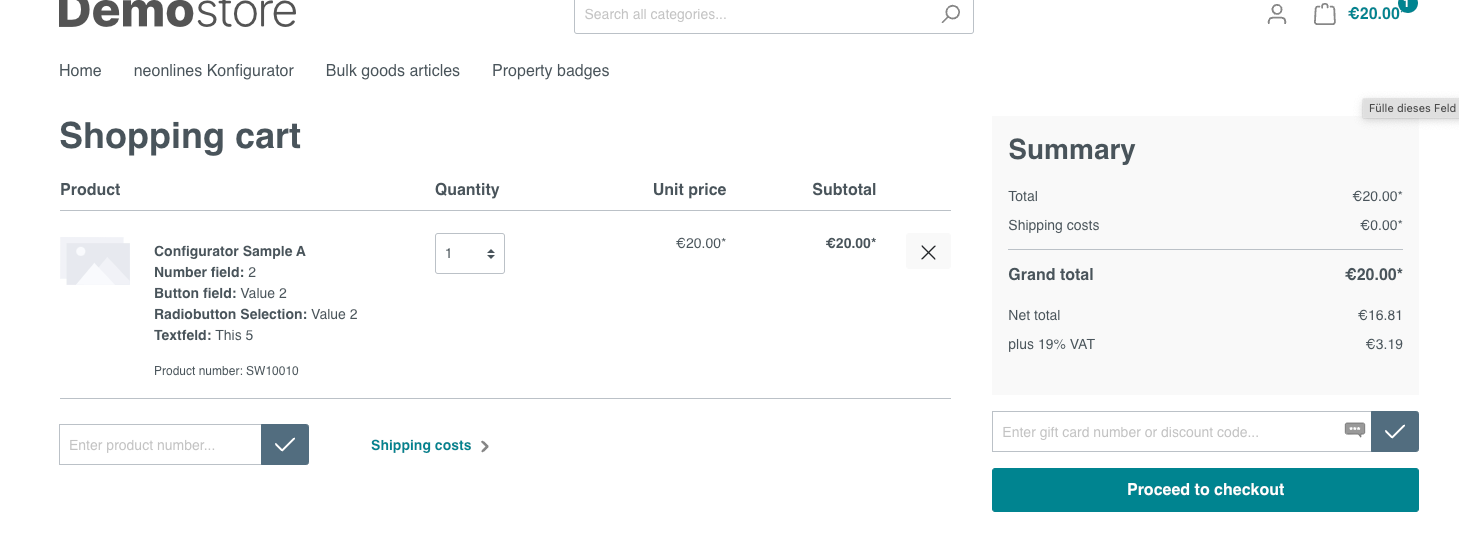1459x544 pixels.
Task: Click the search magnifier icon
Action: click(950, 14)
